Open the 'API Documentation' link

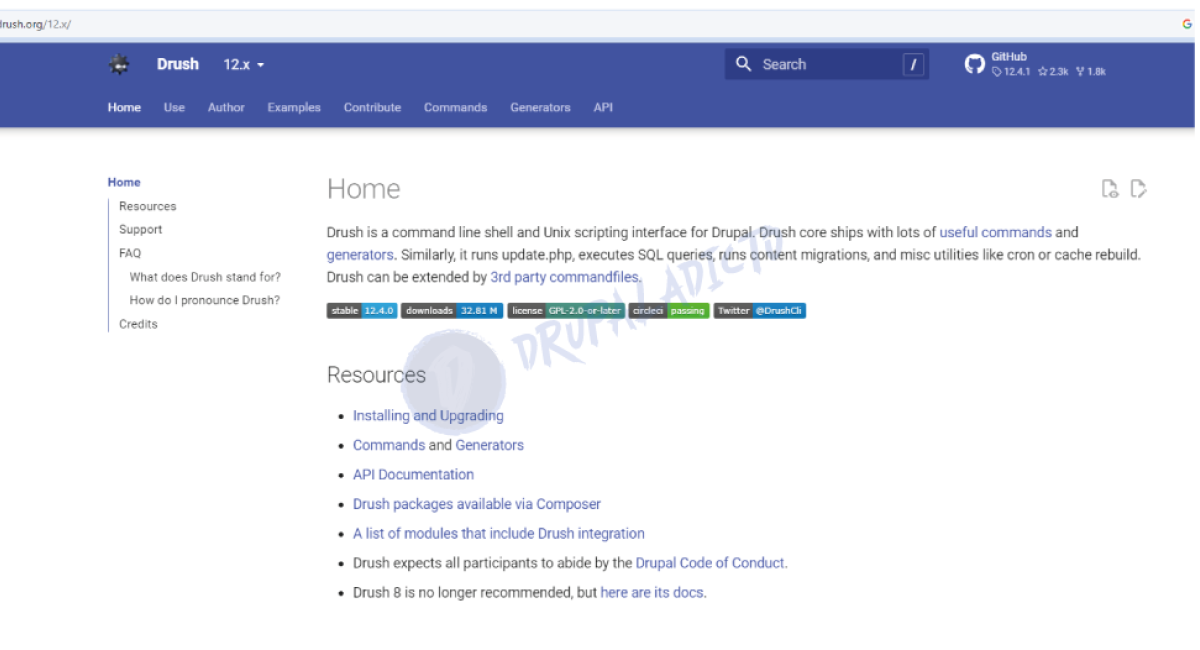pyautogui.click(x=413, y=475)
